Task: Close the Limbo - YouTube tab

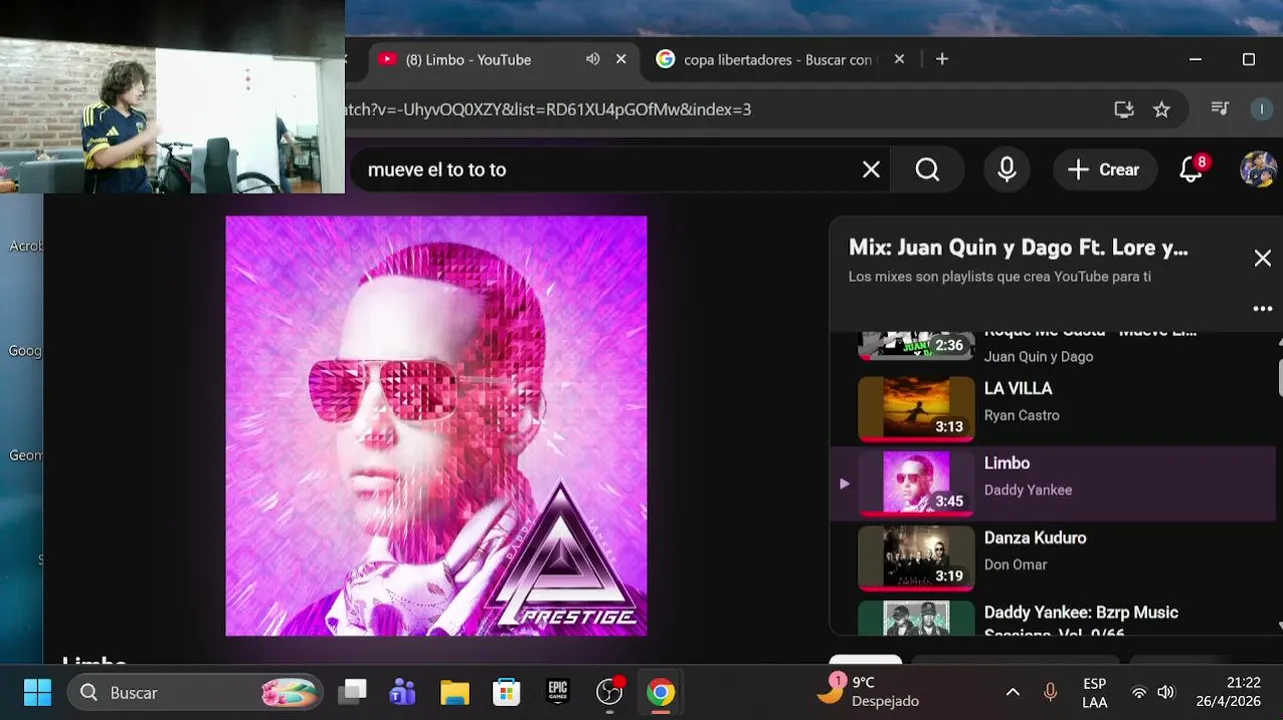Action: (x=621, y=59)
